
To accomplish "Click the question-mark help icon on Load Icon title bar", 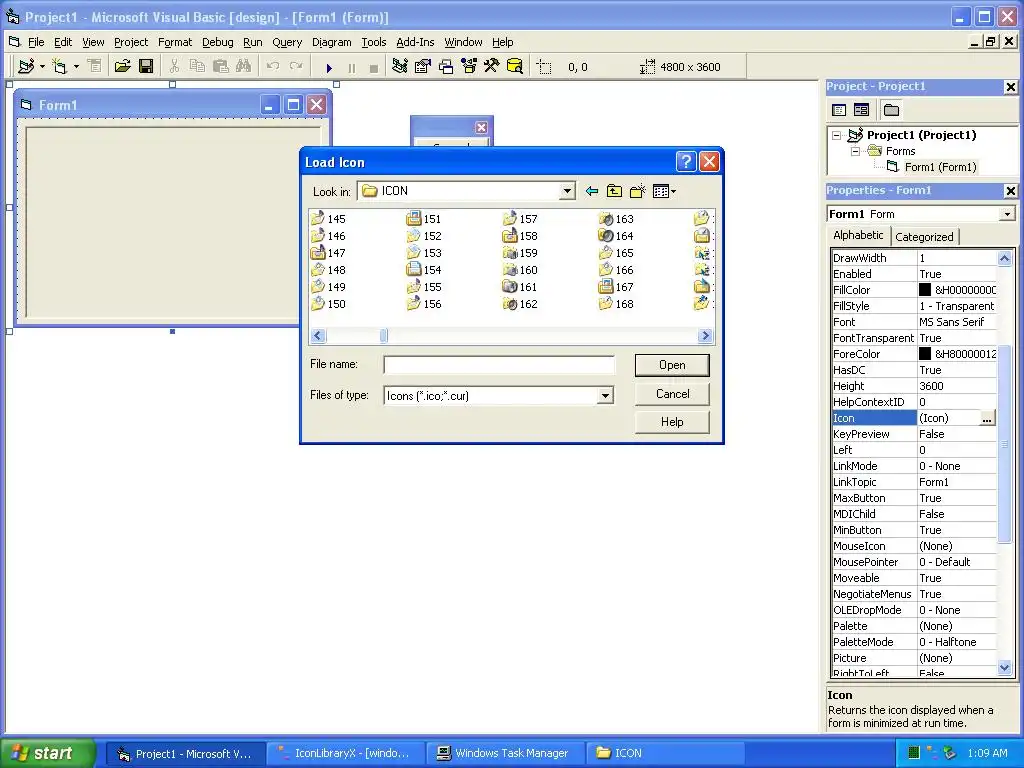I will (x=686, y=161).
